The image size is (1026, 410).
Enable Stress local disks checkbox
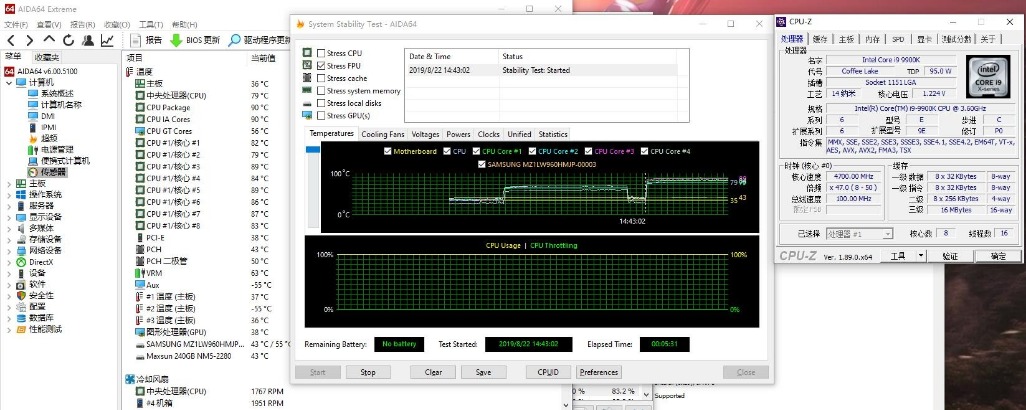pos(321,103)
